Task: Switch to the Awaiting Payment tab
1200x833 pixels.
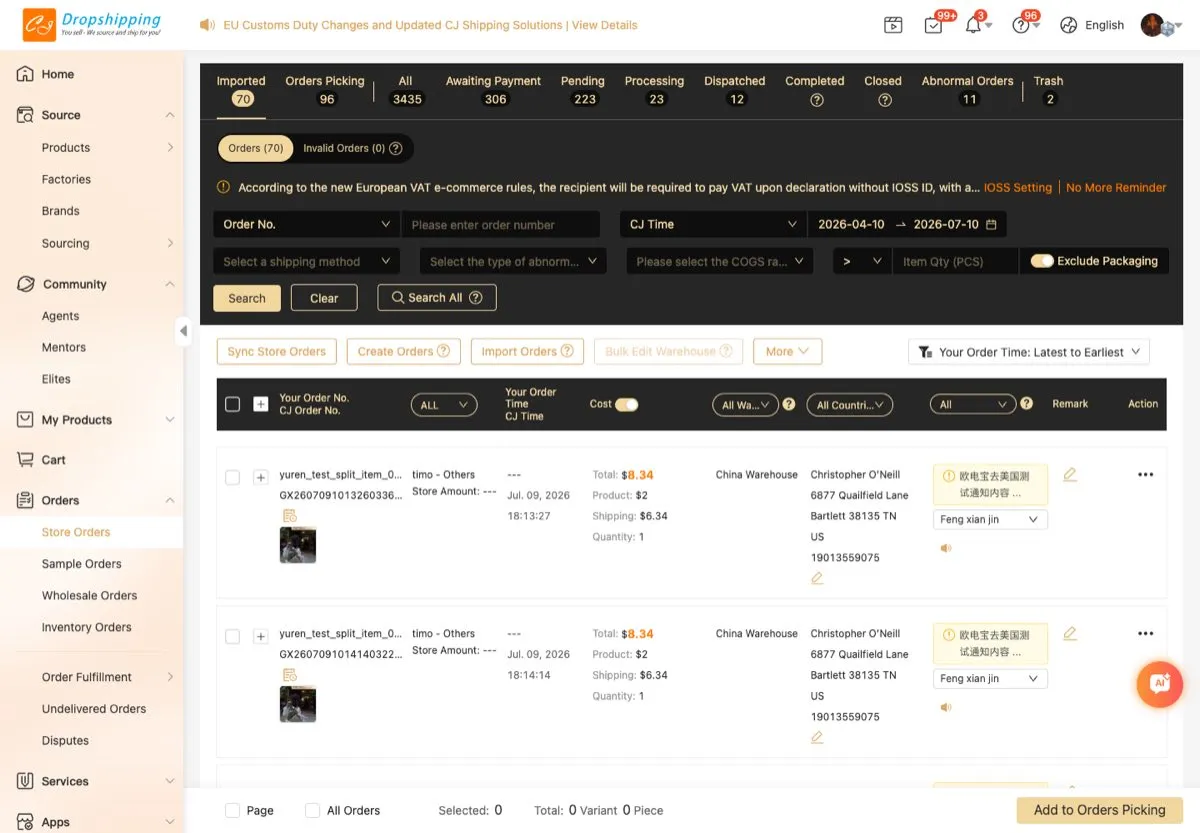Action: 493,90
